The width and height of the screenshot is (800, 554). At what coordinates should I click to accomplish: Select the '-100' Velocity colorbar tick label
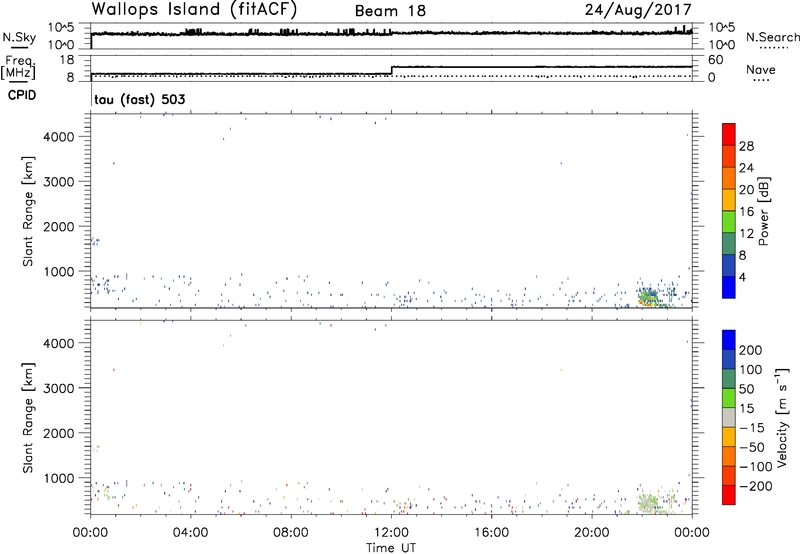(755, 466)
